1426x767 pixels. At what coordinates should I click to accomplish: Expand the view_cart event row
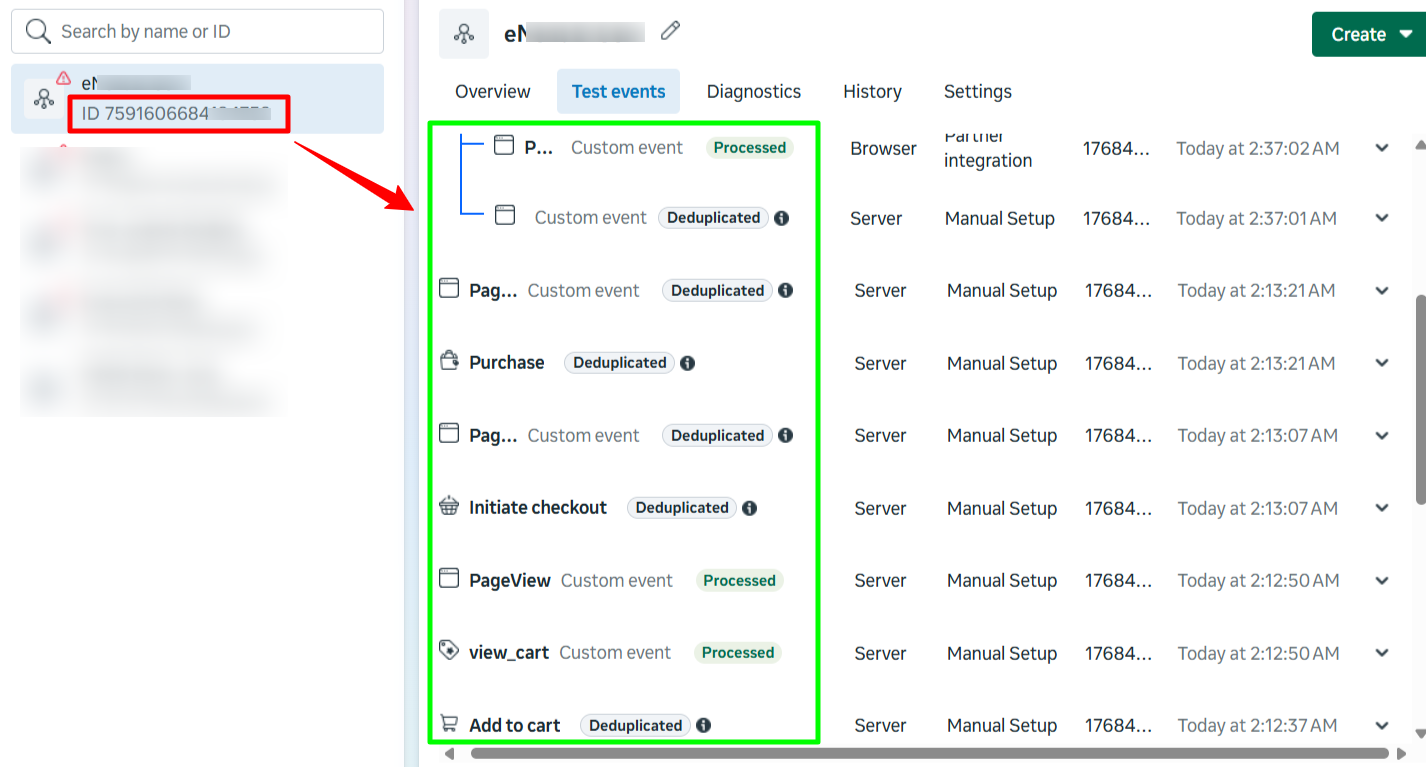1382,653
